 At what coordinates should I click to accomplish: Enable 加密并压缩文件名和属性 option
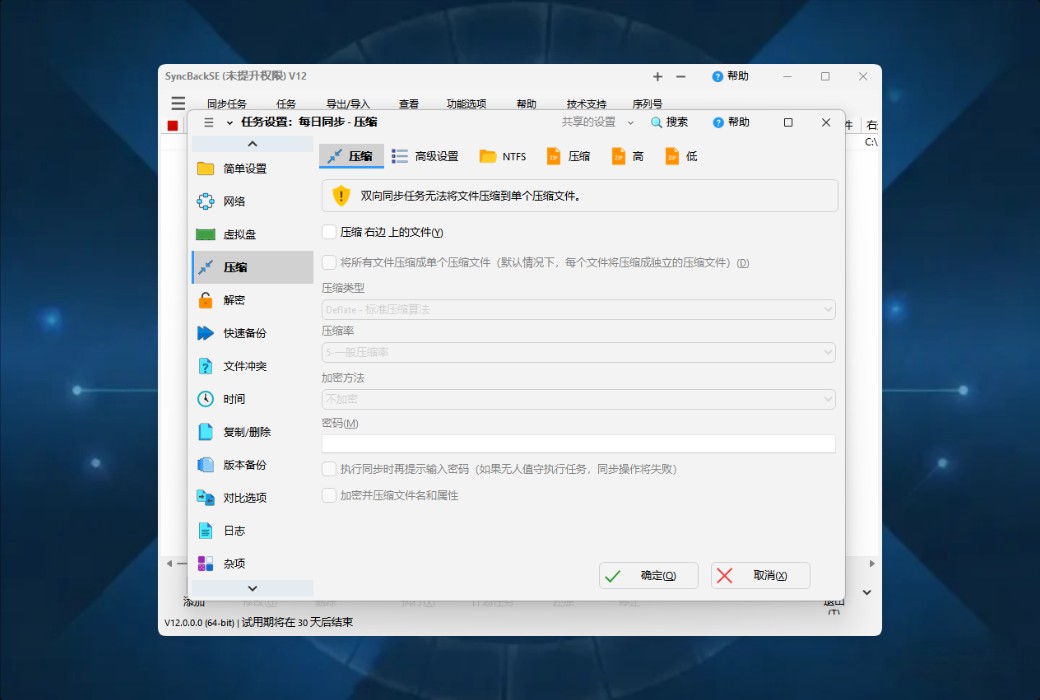pos(328,494)
